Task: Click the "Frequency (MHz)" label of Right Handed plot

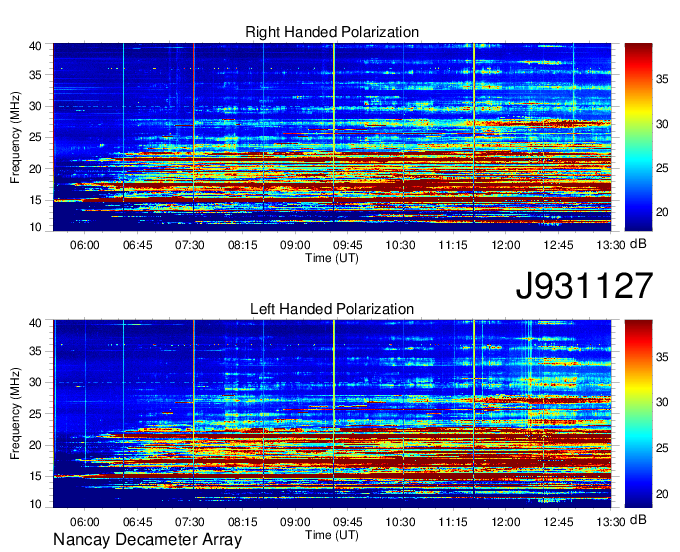Action: [15, 137]
